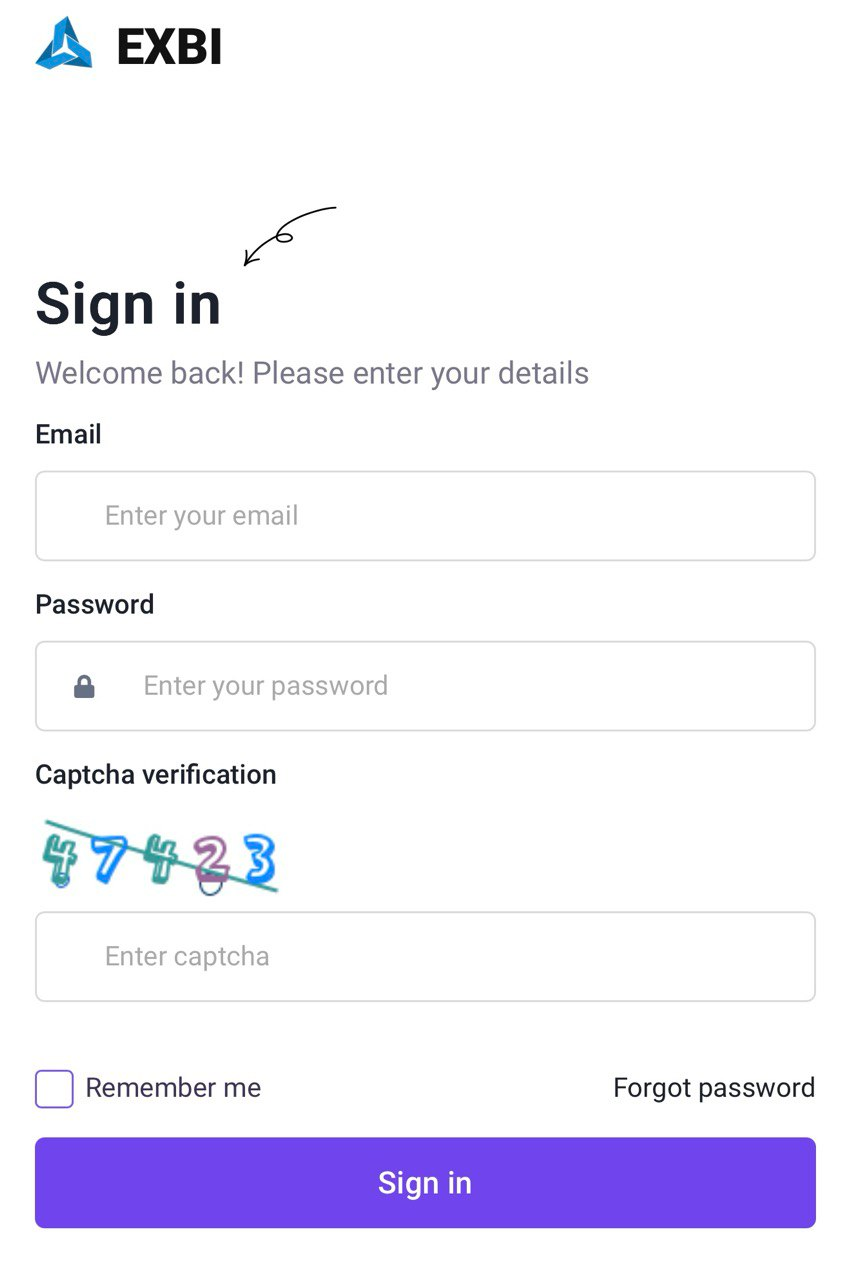Image resolution: width=851 pixels, height=1280 pixels.
Task: Click the EXBI brand name text
Action: click(169, 47)
